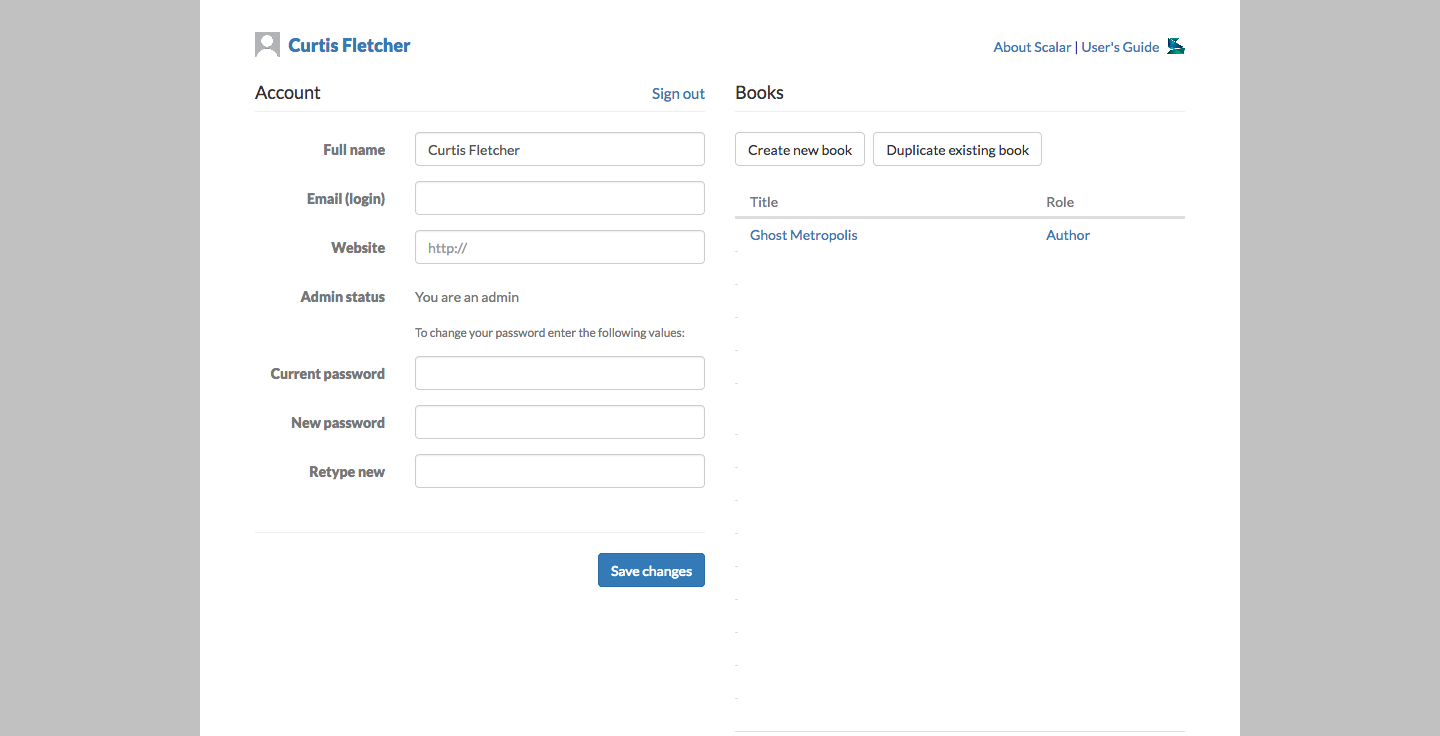Open the Curtis Fletcher profile link
The width and height of the screenshot is (1440, 736).
tap(349, 45)
